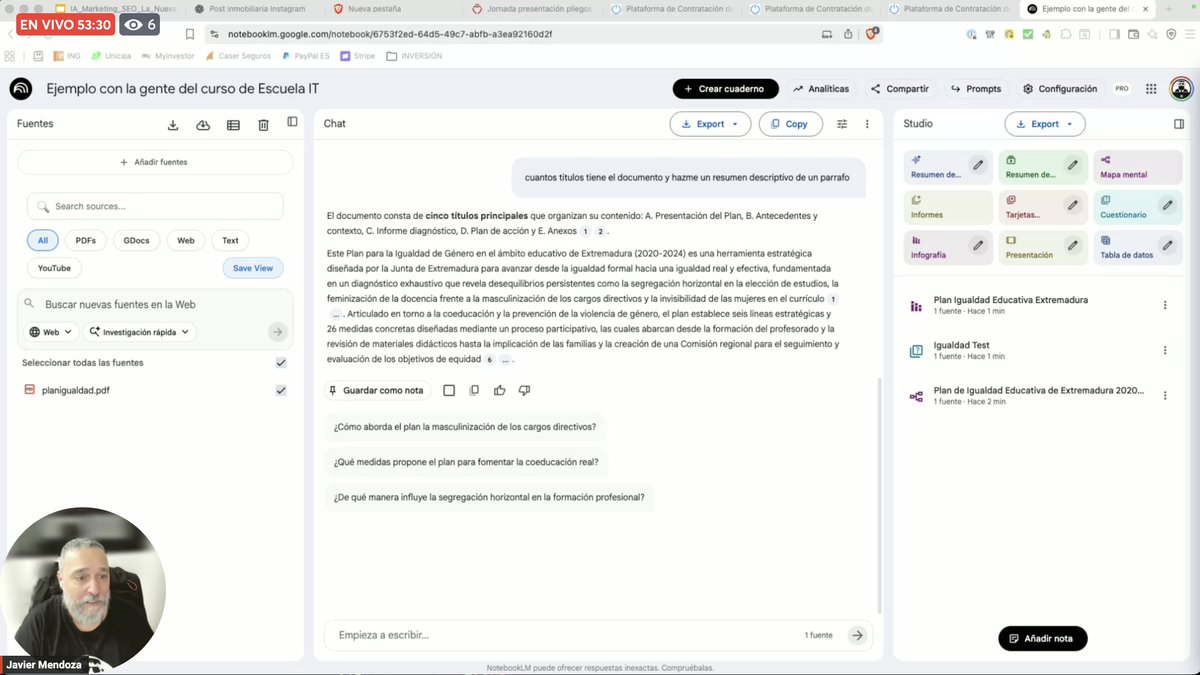Click the Crear cuaderno button

725,89
